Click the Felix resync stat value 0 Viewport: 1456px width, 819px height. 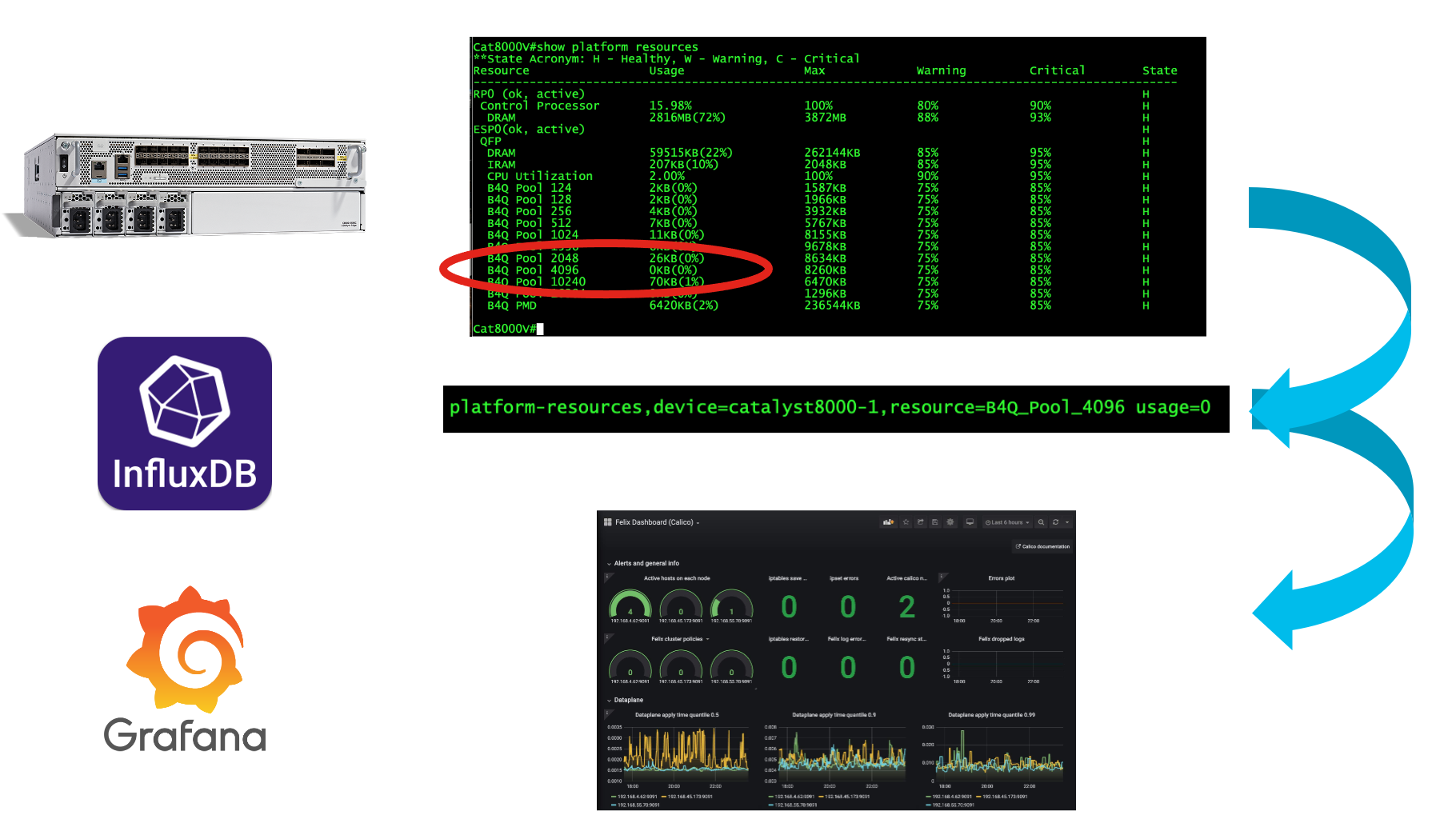click(x=906, y=667)
